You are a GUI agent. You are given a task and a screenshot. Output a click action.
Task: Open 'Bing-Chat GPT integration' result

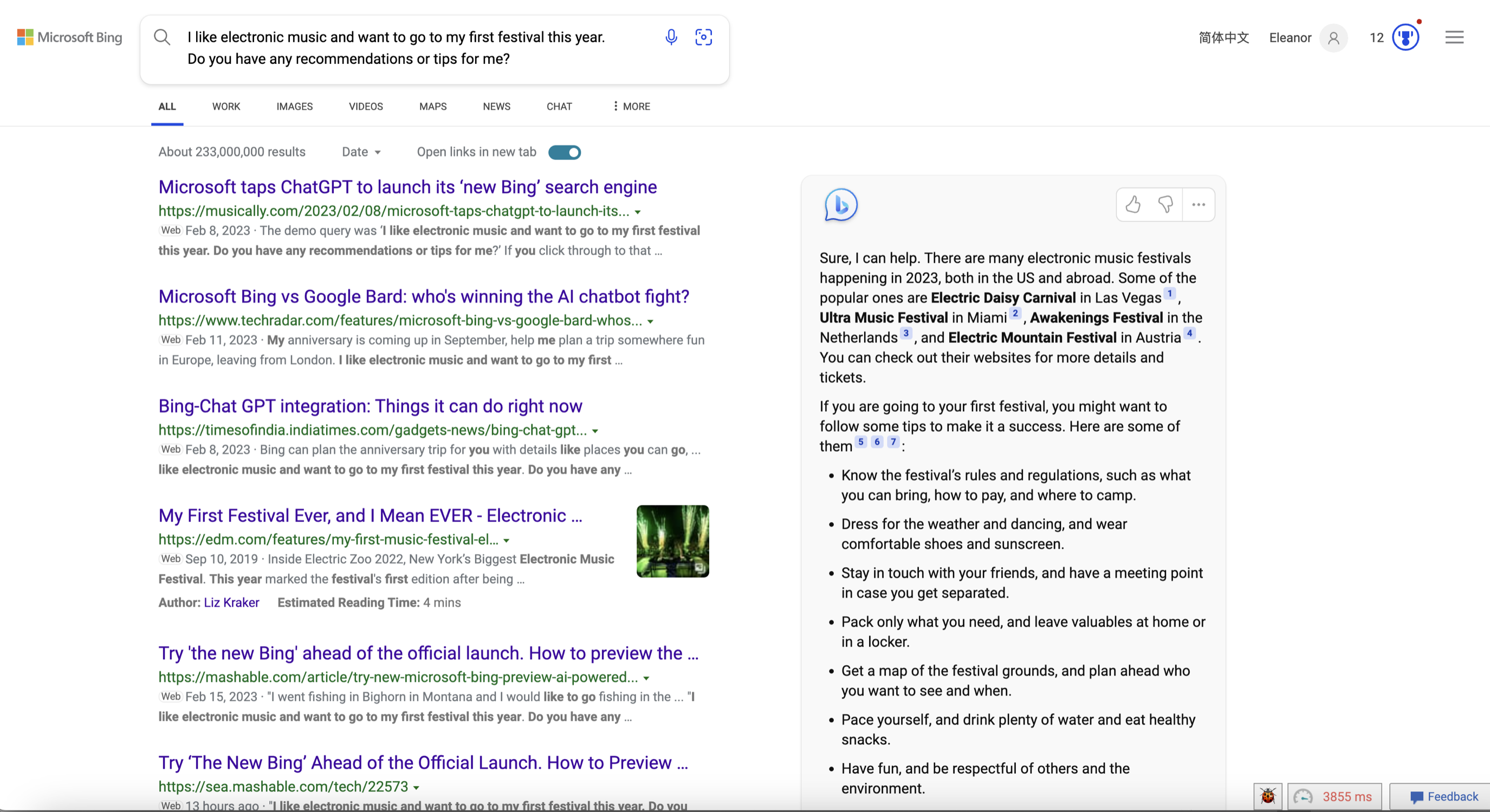370,406
